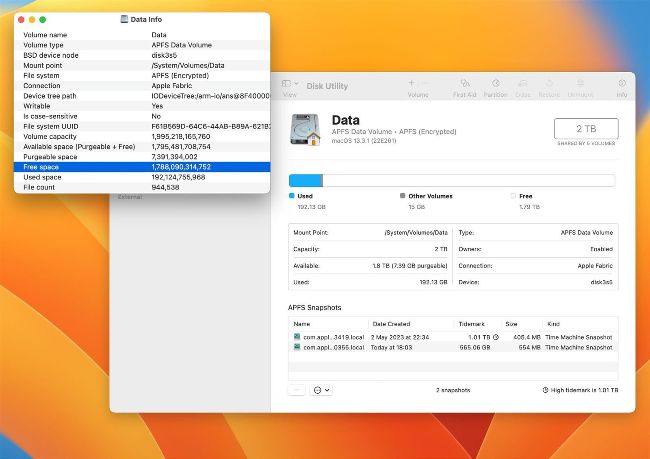650x459 pixels.
Task: Click the Data volume drive icon
Action: 306,129
